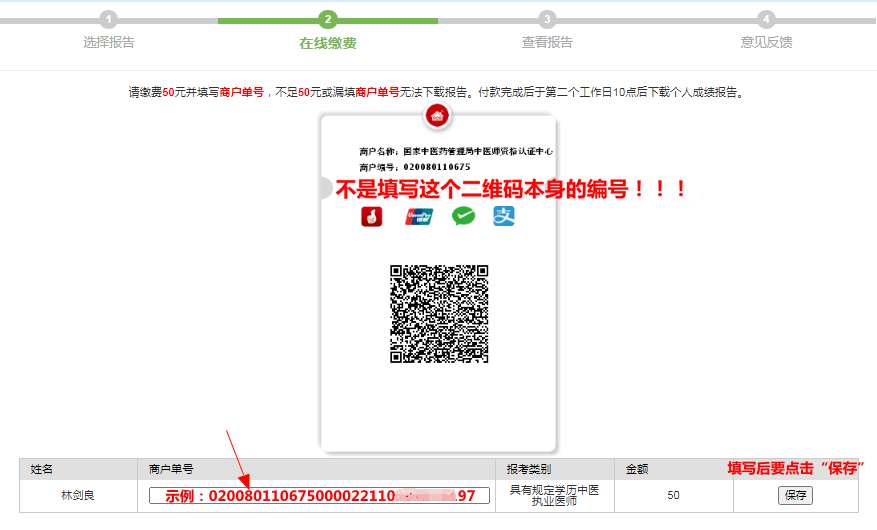Click the red thumbs-up payment icon
Viewport: 877px width, 530px height.
[x=372, y=216]
